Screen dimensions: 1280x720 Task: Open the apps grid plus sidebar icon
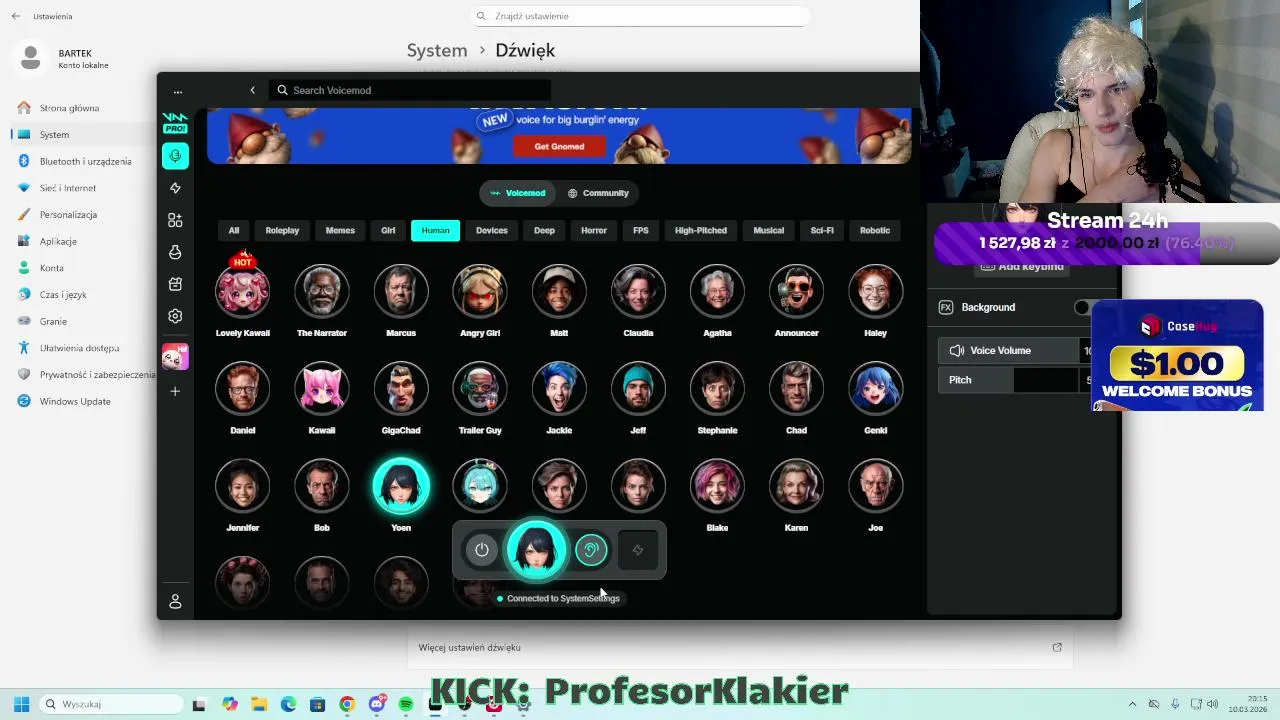[175, 220]
